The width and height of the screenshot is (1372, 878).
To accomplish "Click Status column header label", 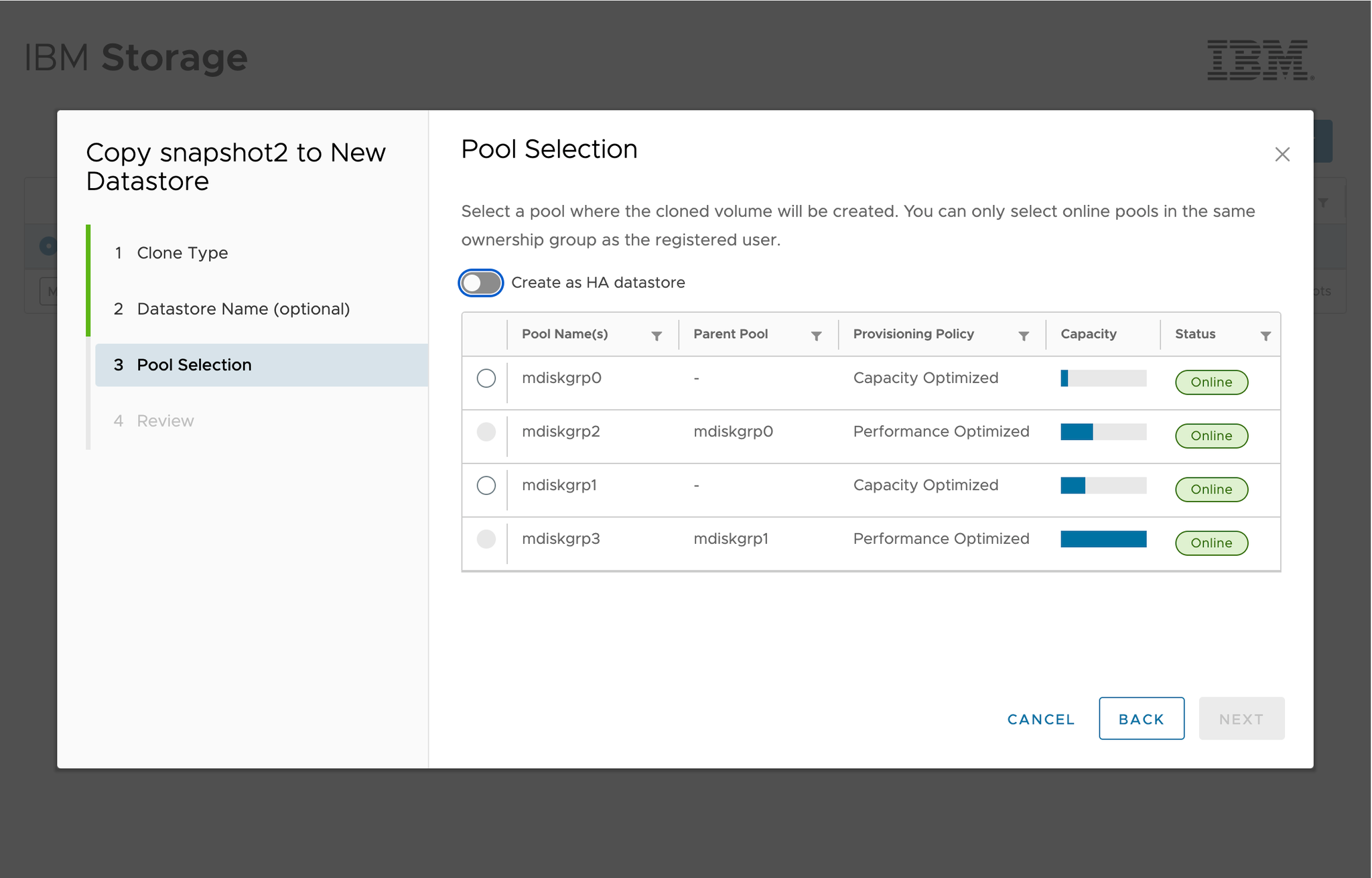I will coord(1195,334).
